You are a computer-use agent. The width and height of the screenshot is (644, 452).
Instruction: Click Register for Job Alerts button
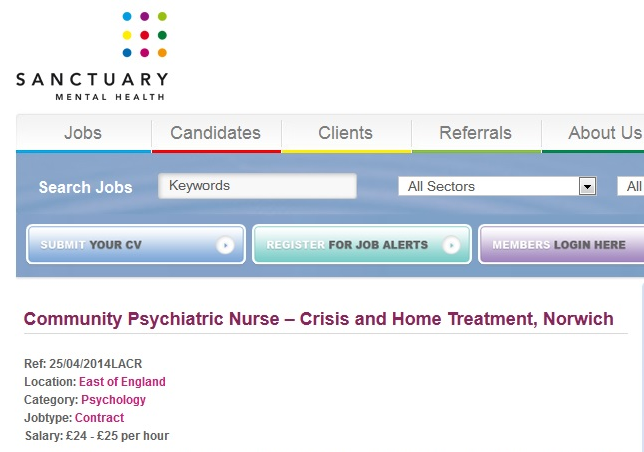pyautogui.click(x=362, y=244)
